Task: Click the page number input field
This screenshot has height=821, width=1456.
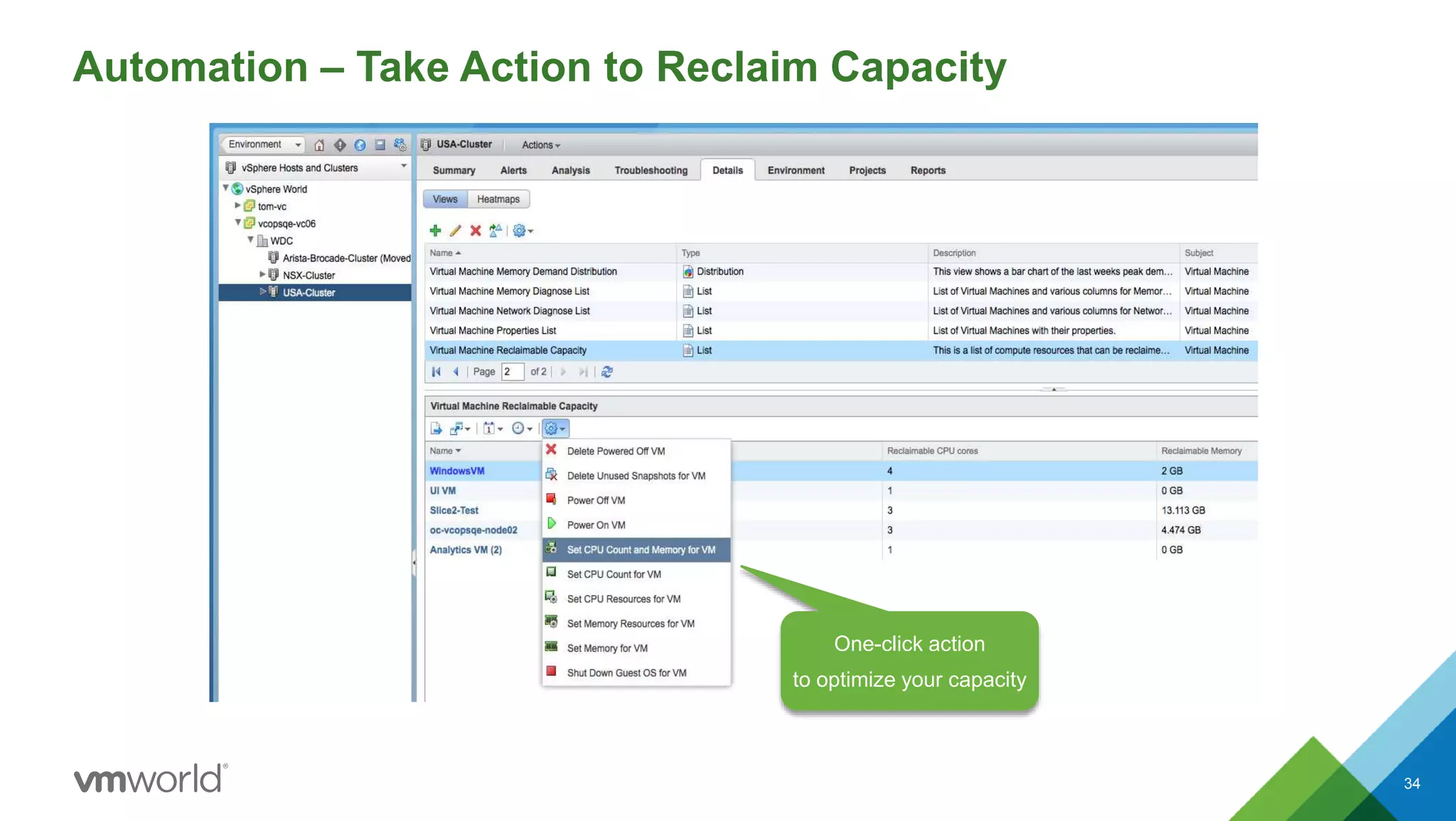Action: click(x=513, y=372)
